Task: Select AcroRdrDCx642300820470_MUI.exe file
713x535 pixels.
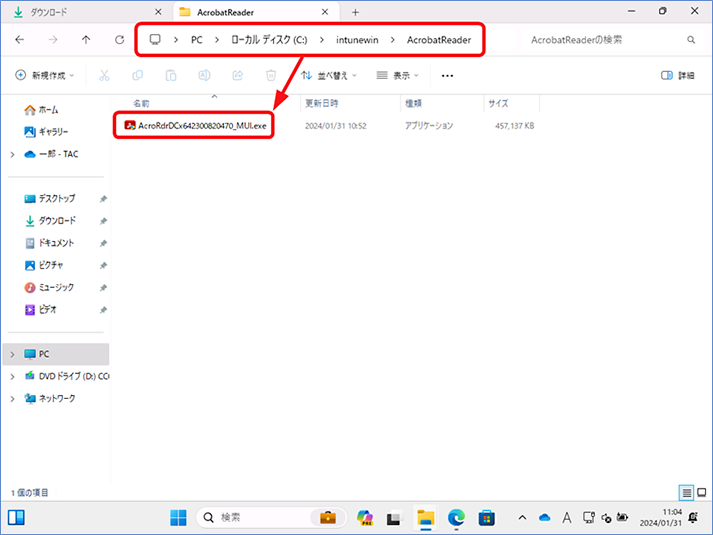Action: (195, 126)
